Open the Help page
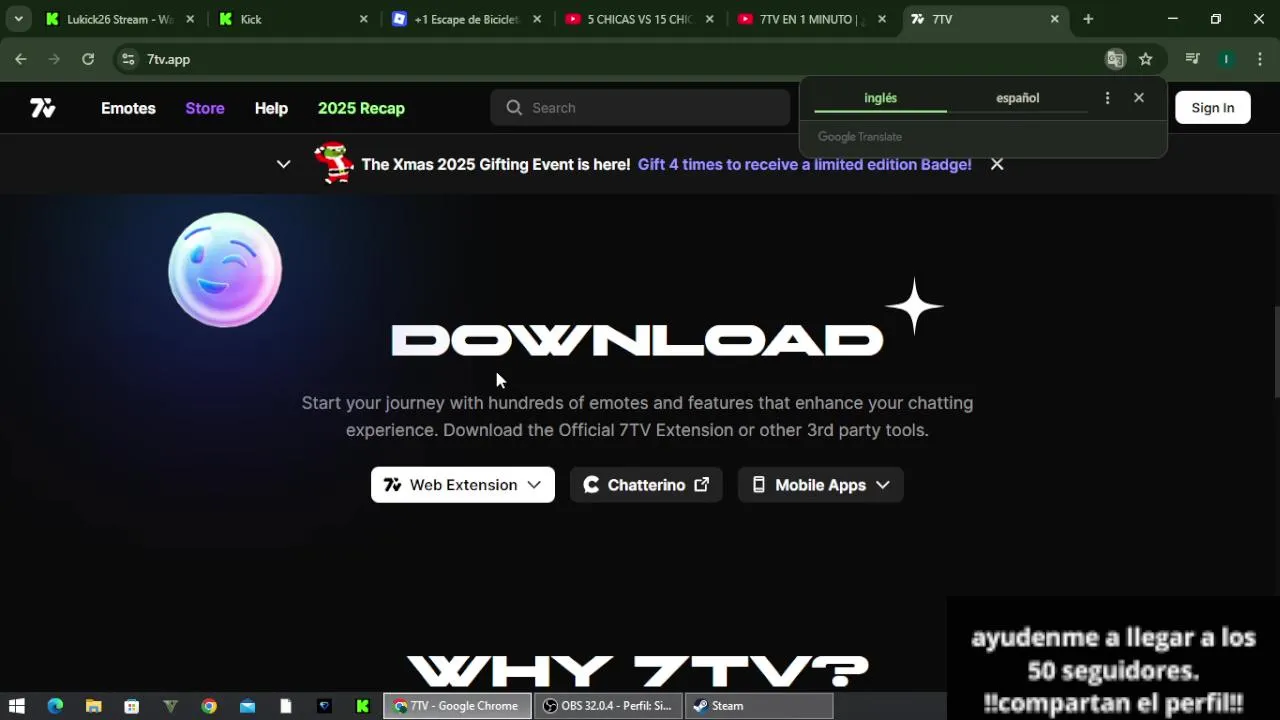Screen dimensions: 1280x720 pos(271,108)
